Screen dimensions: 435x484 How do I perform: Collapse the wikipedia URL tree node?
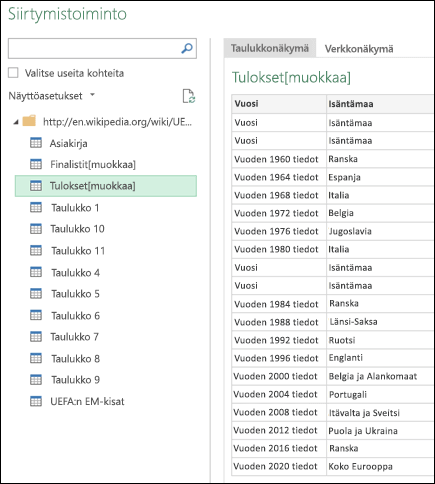16,122
